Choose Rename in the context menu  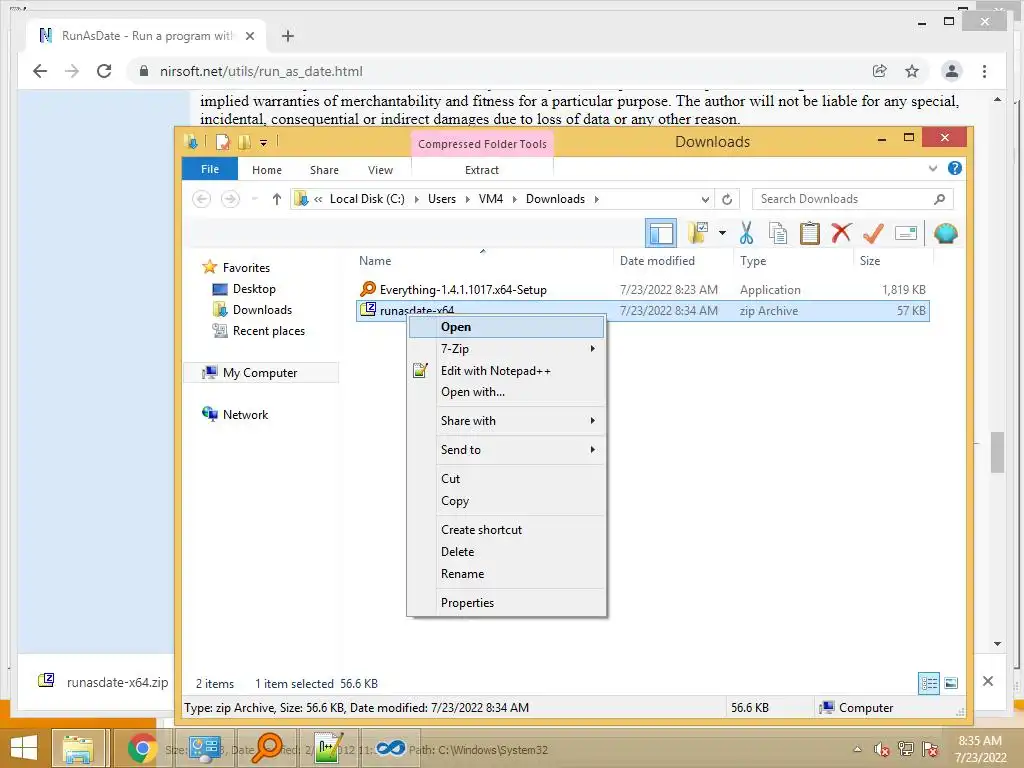point(507,574)
